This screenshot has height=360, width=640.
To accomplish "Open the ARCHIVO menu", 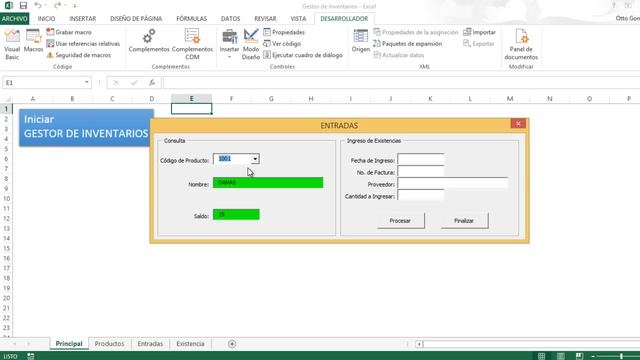I will pos(15,19).
